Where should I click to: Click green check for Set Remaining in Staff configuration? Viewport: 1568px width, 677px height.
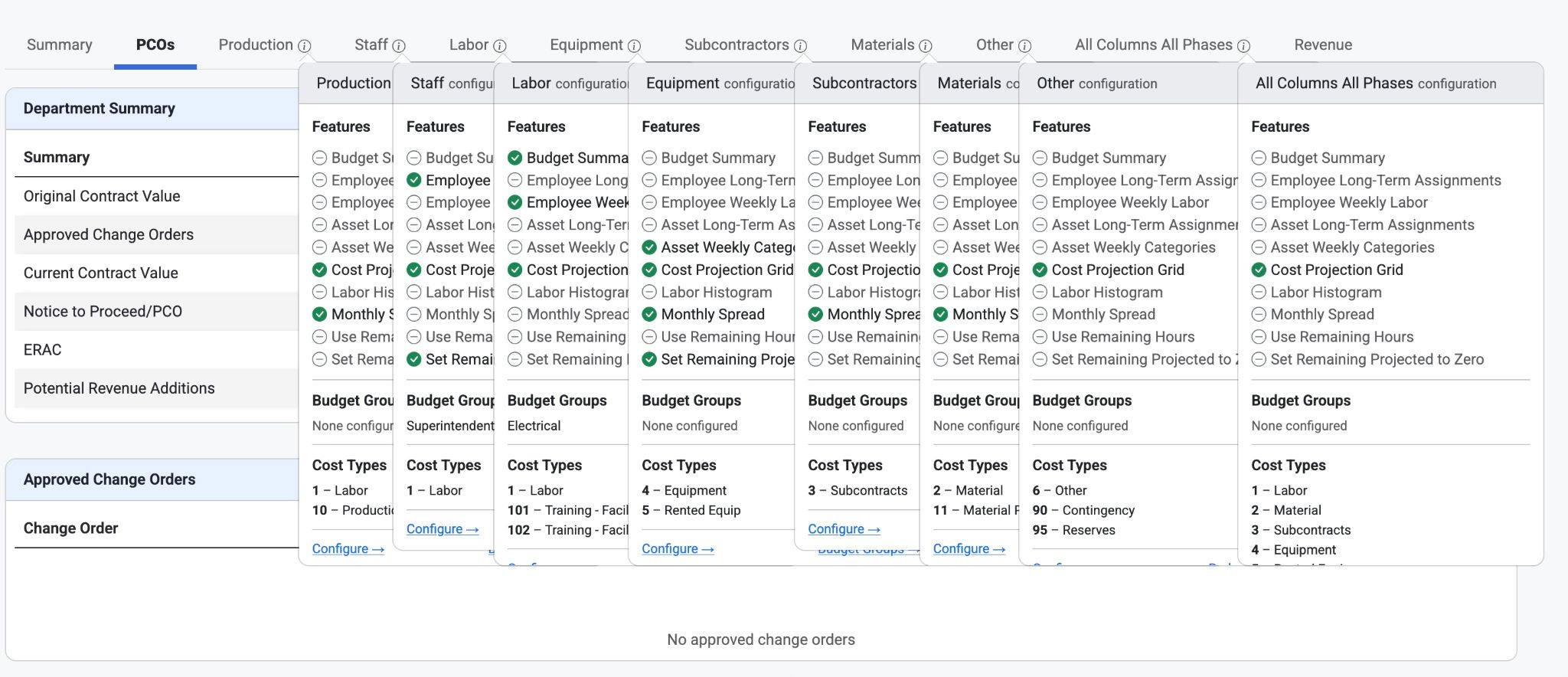pyautogui.click(x=414, y=359)
